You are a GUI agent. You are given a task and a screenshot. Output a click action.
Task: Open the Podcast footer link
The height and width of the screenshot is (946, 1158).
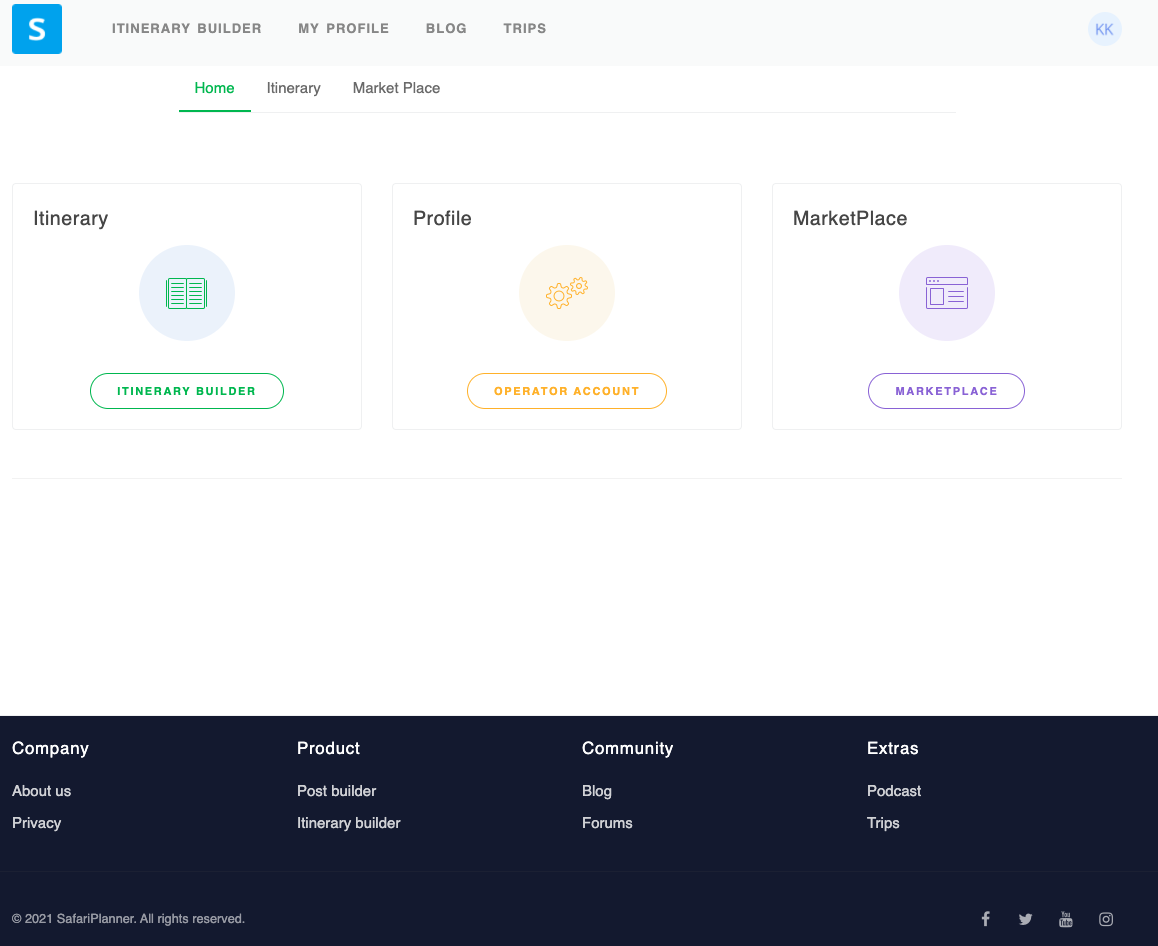894,791
